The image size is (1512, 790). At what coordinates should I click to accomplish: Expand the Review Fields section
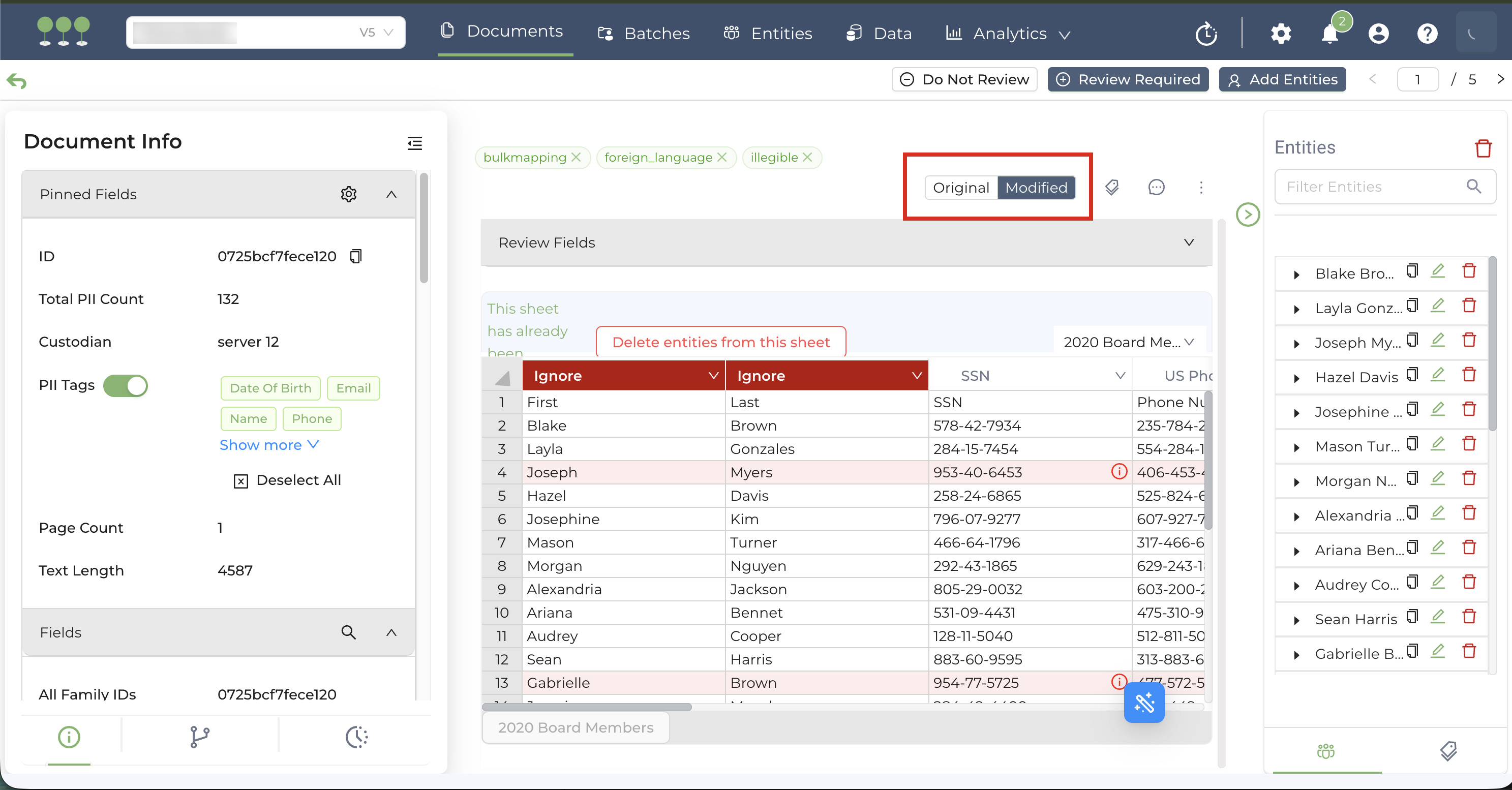(x=1189, y=242)
